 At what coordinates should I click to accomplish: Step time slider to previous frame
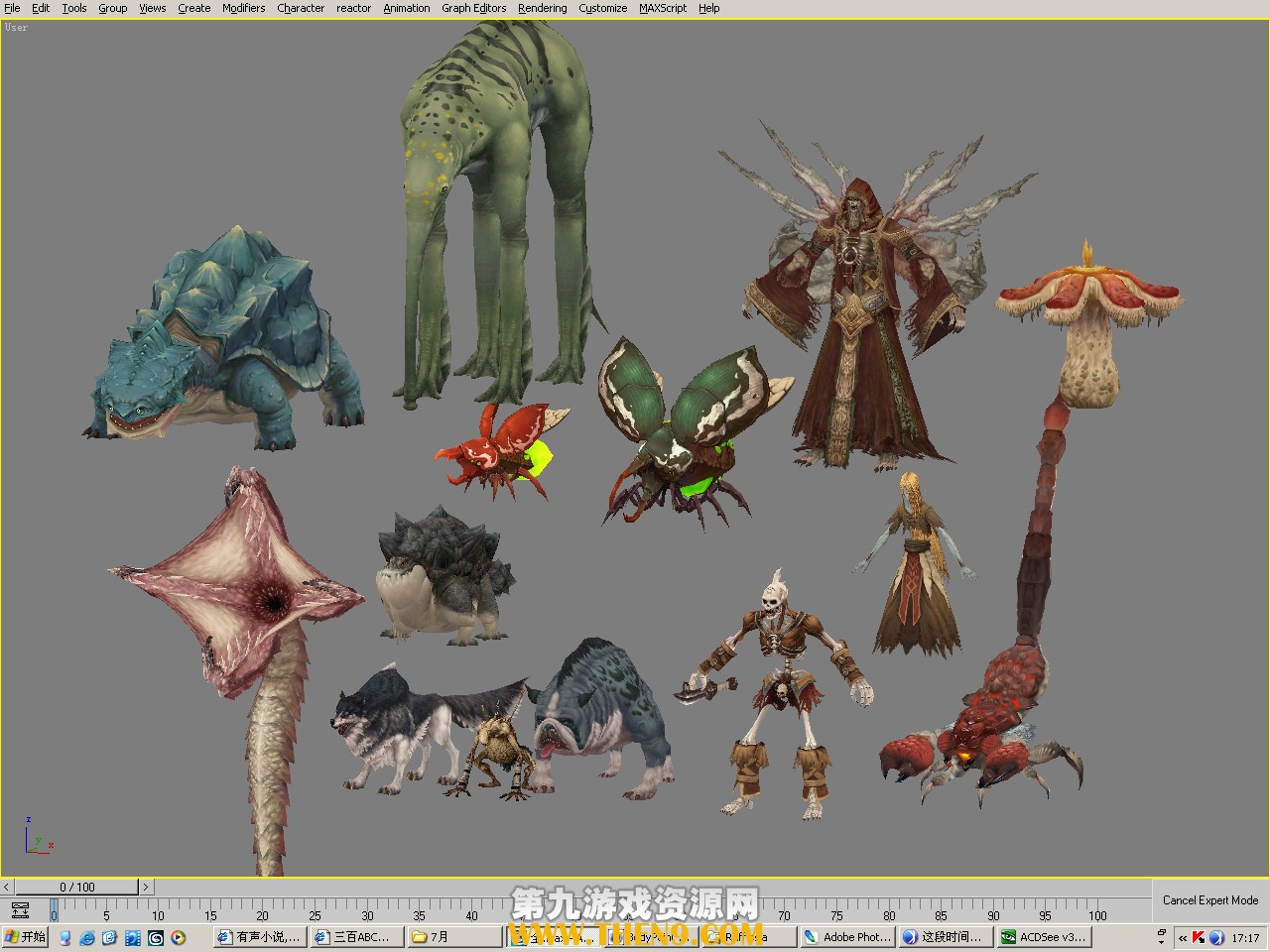click(7, 887)
